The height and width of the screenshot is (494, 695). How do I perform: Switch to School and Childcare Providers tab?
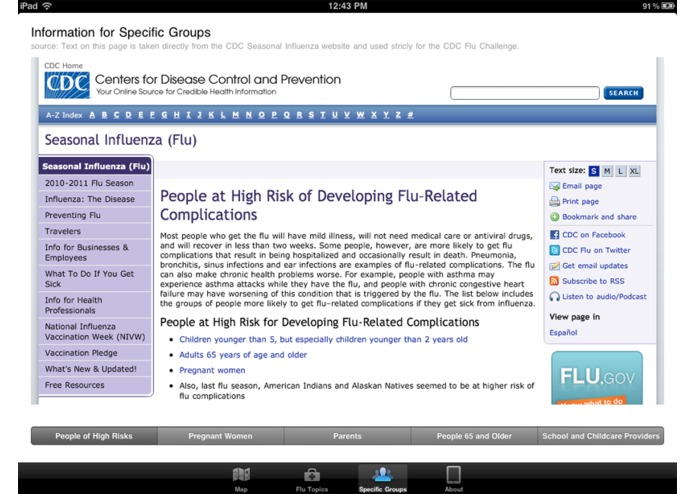coord(601,436)
